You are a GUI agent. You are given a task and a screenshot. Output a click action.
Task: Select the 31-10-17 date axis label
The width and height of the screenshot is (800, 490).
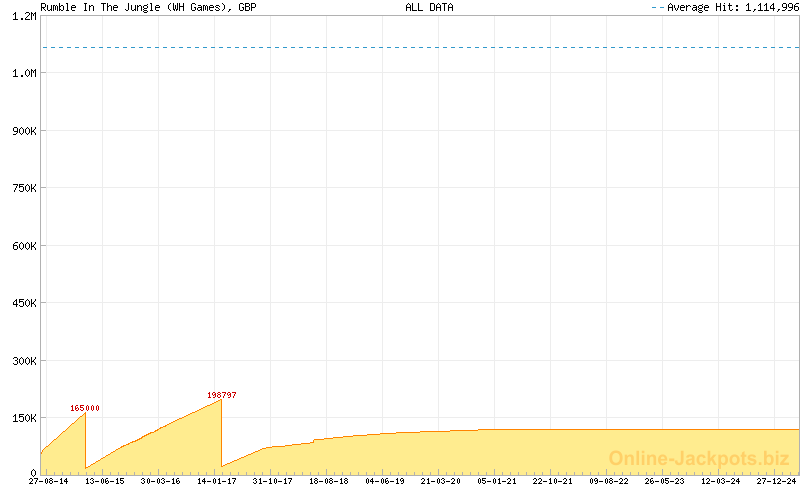272,481
